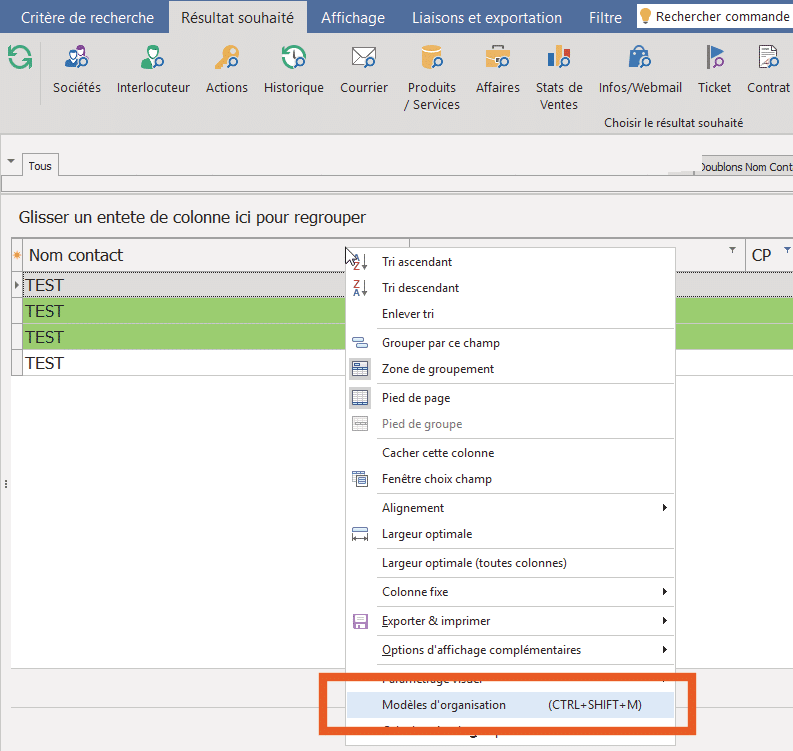Screen dimensions: 793x751
Task: Switch to the Affichage ribbon tab
Action: point(352,17)
